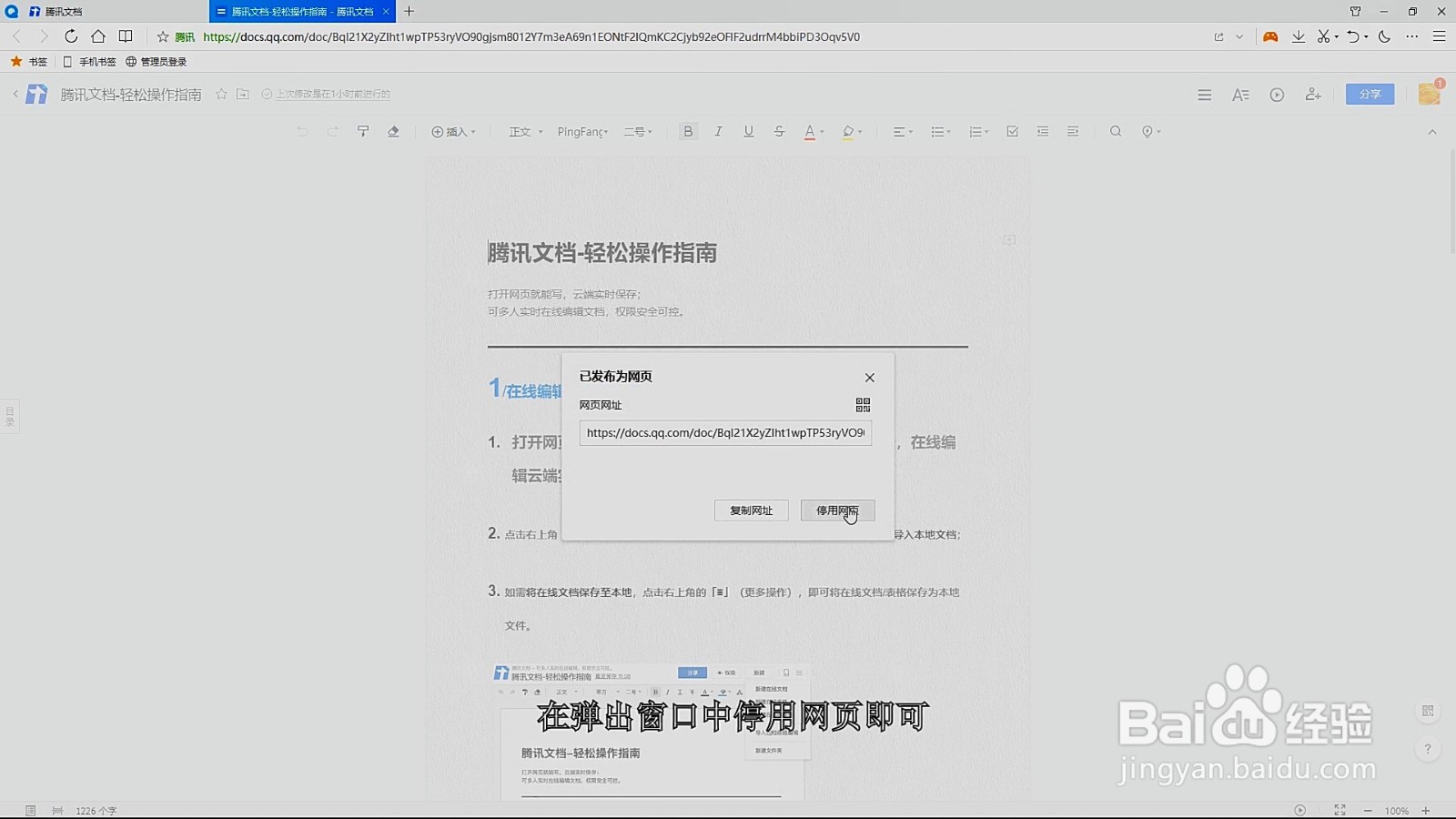The height and width of the screenshot is (819, 1456).
Task: Click the move to folder icon
Action: coord(243,94)
